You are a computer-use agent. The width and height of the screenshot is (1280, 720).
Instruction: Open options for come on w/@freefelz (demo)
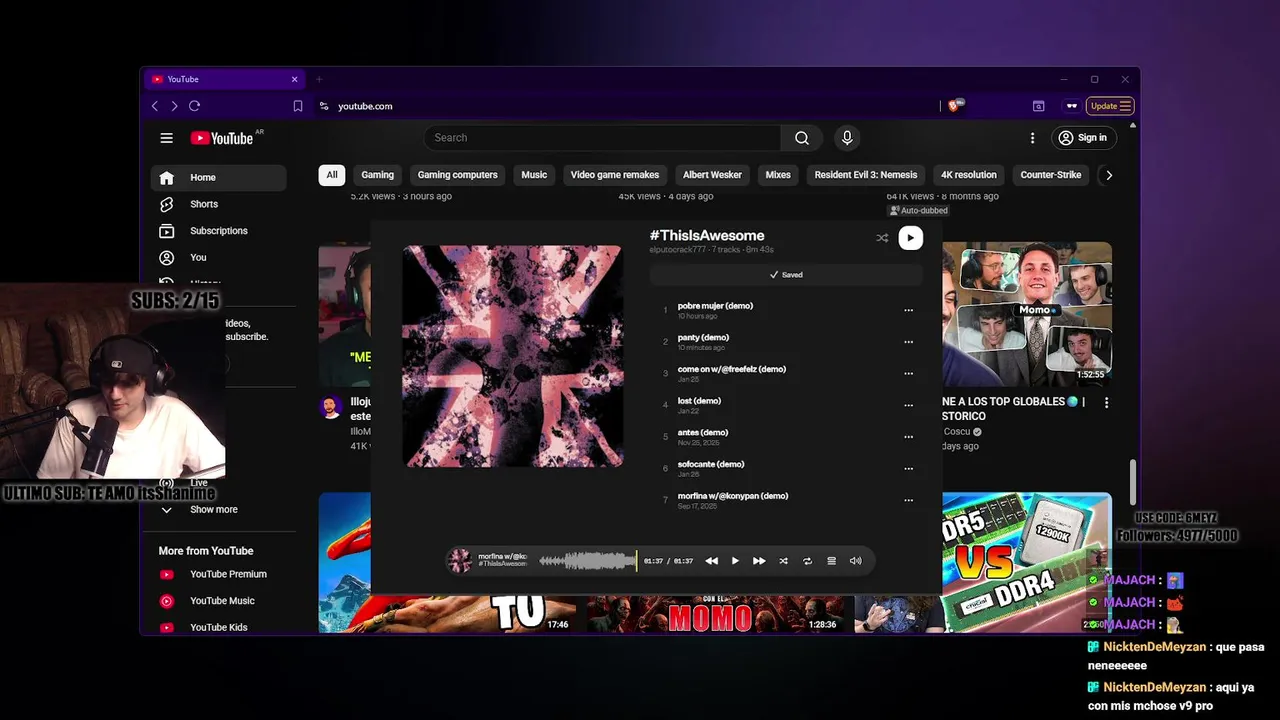click(908, 374)
